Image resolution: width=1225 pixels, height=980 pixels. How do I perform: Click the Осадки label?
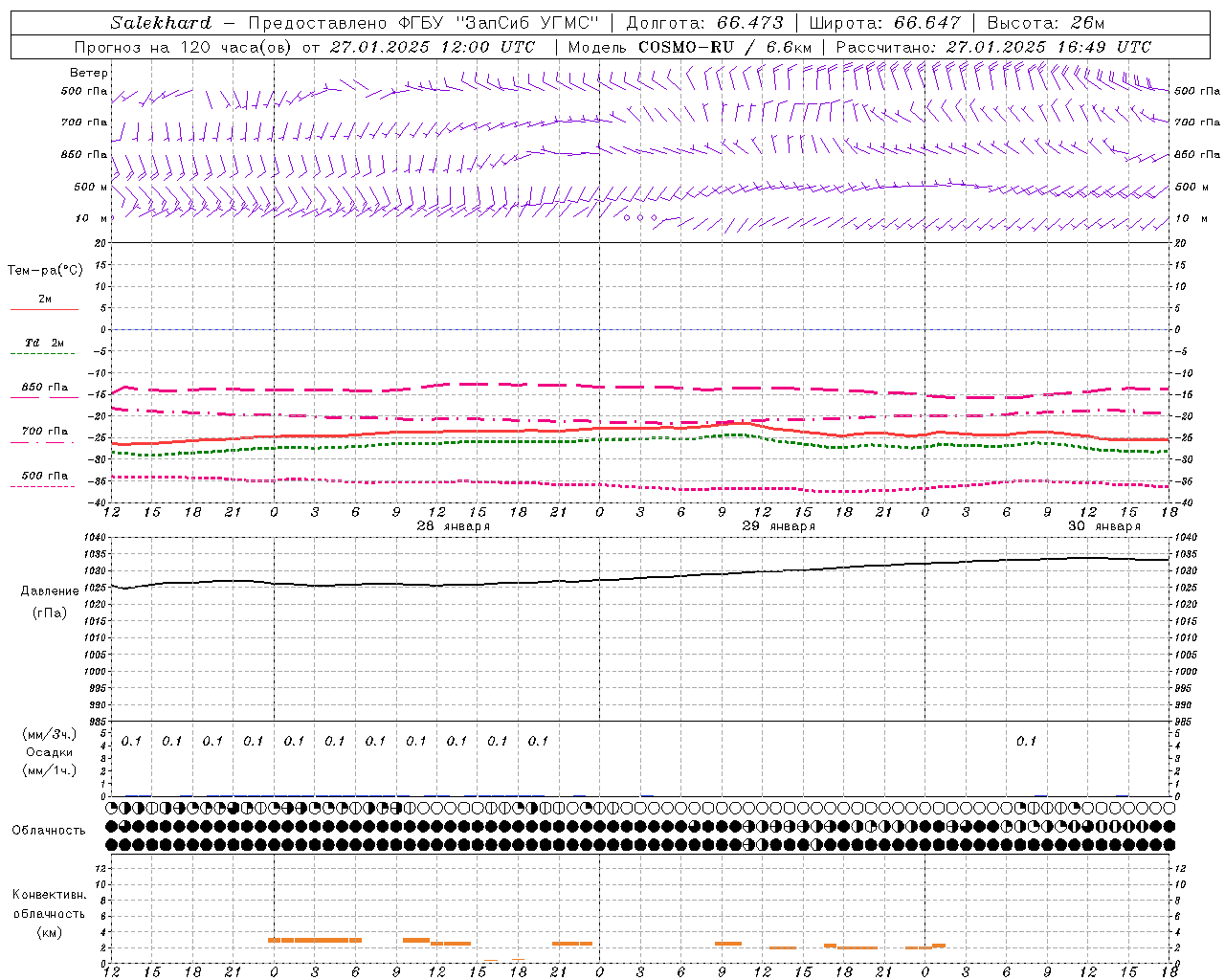coord(50,752)
